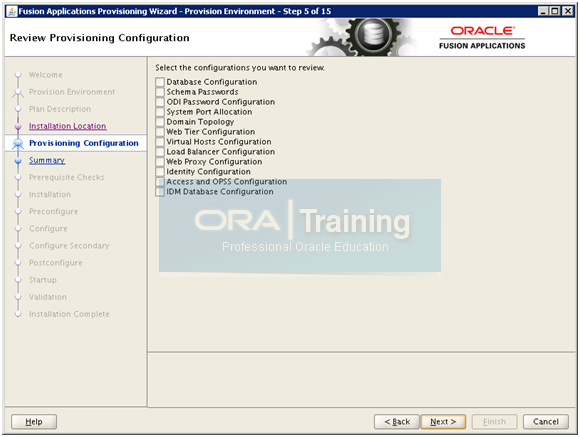Click the Installation Complete step bullet
The height and width of the screenshot is (437, 580).
[18, 314]
